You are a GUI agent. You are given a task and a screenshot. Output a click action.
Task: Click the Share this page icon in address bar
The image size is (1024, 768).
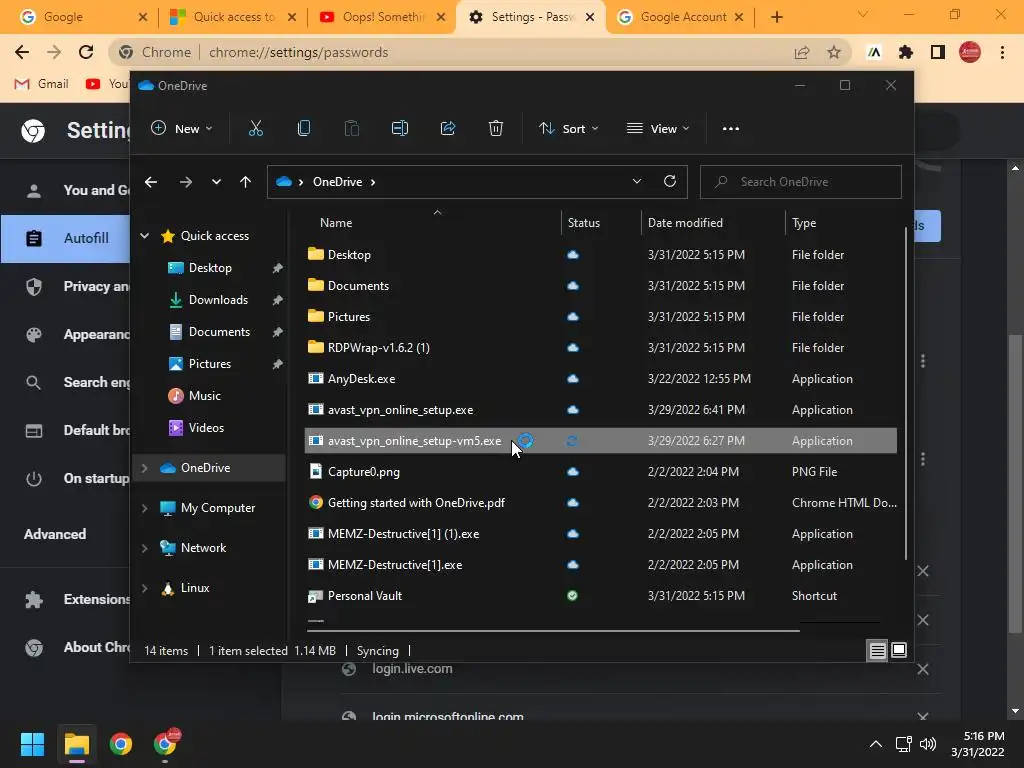click(x=802, y=52)
